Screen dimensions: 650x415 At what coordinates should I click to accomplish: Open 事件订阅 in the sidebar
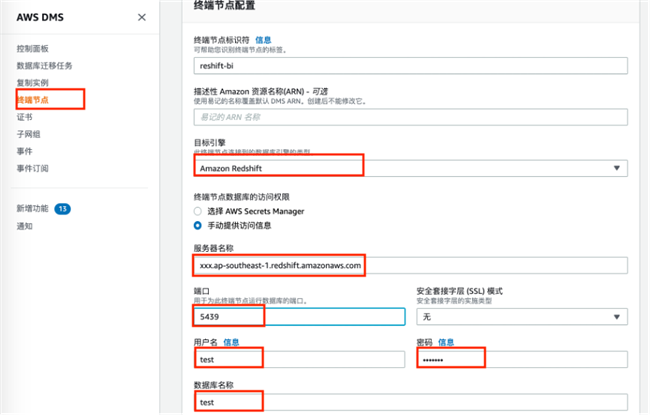[33, 168]
